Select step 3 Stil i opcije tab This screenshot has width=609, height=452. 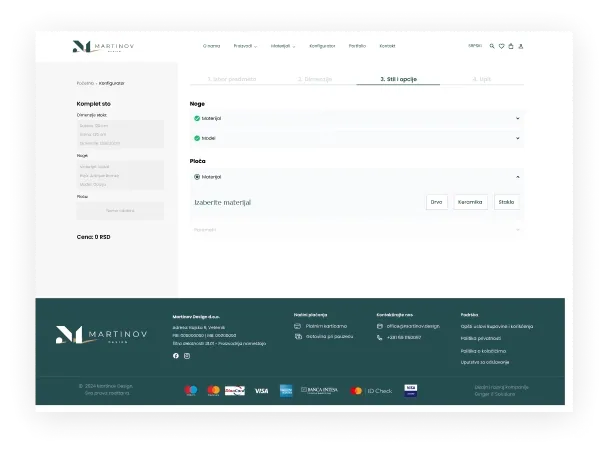coord(398,79)
